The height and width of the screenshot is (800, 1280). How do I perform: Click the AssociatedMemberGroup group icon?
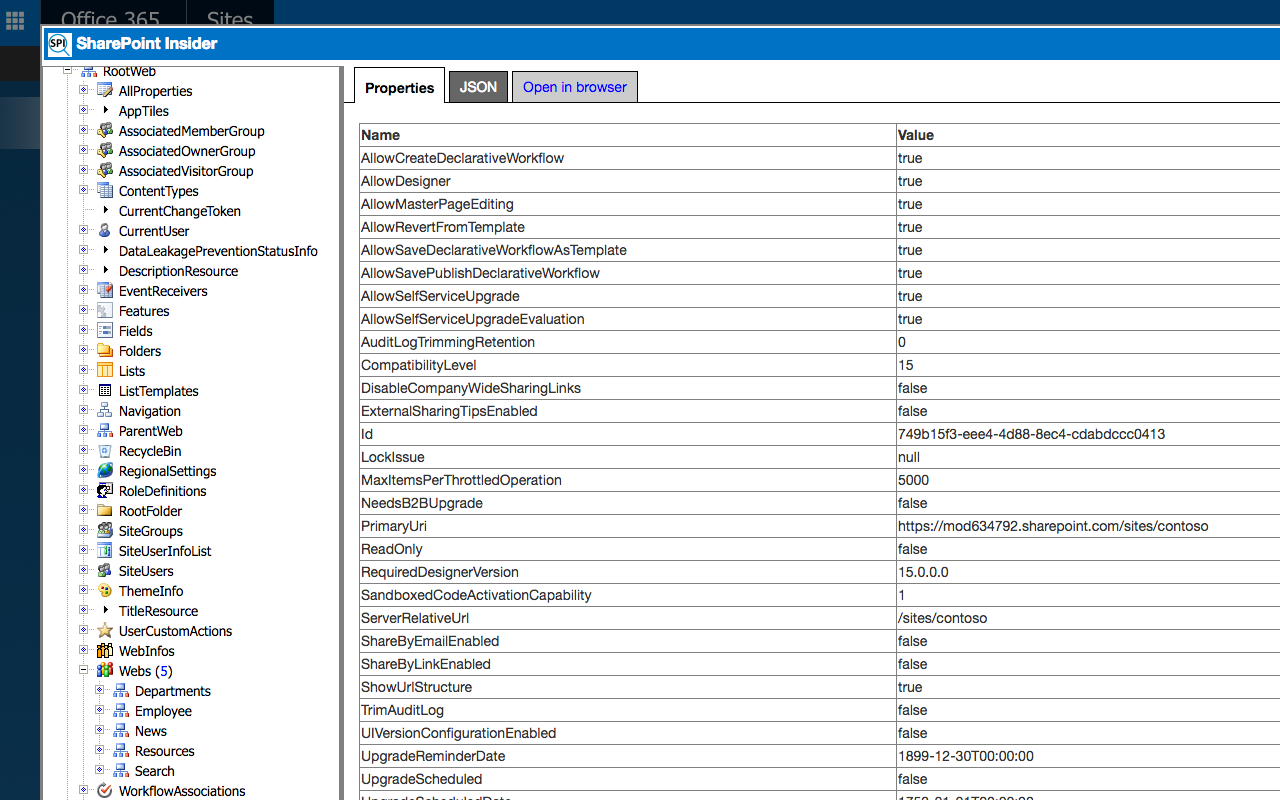105,131
